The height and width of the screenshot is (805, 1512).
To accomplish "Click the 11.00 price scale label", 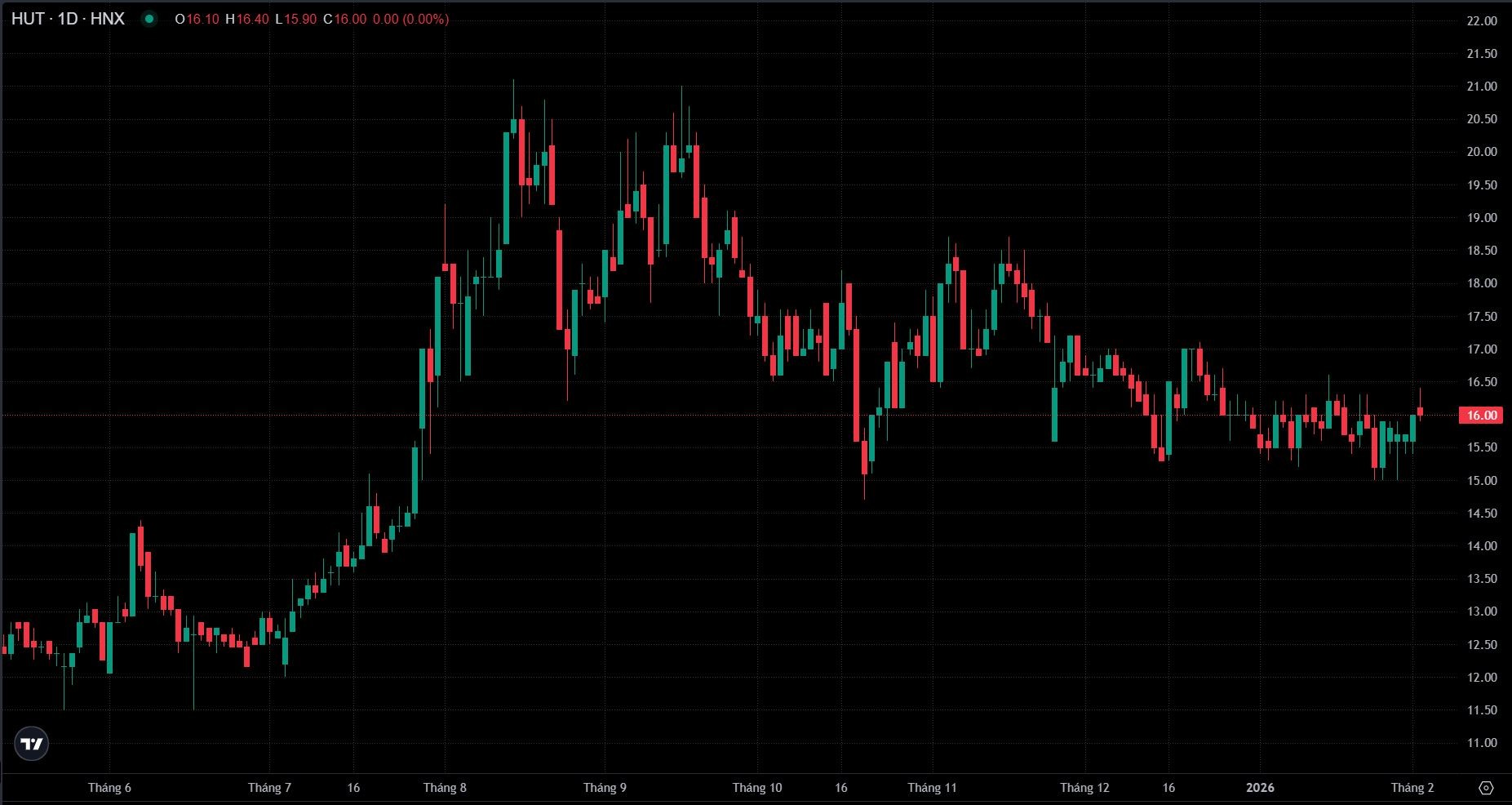I will coord(1482,743).
